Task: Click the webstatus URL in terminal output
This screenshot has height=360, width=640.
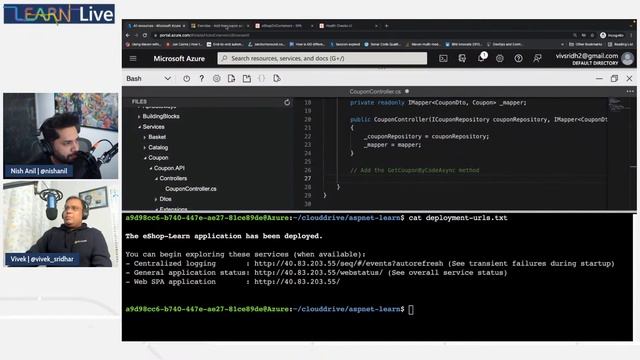Action: [318, 273]
